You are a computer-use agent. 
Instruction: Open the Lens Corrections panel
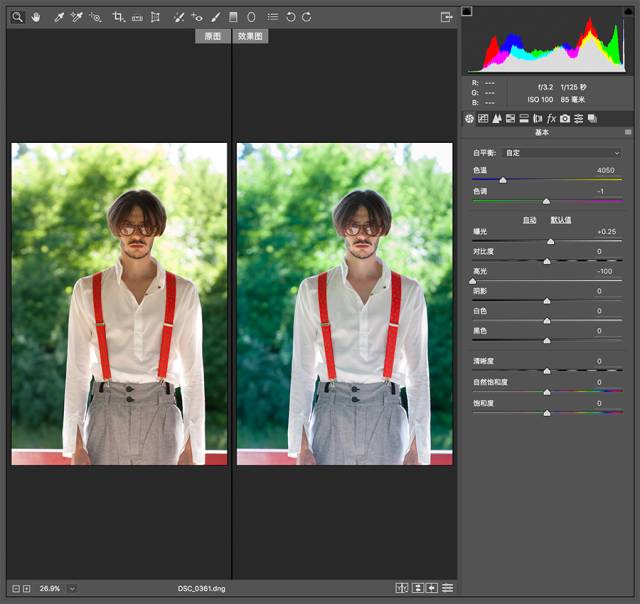[x=538, y=119]
